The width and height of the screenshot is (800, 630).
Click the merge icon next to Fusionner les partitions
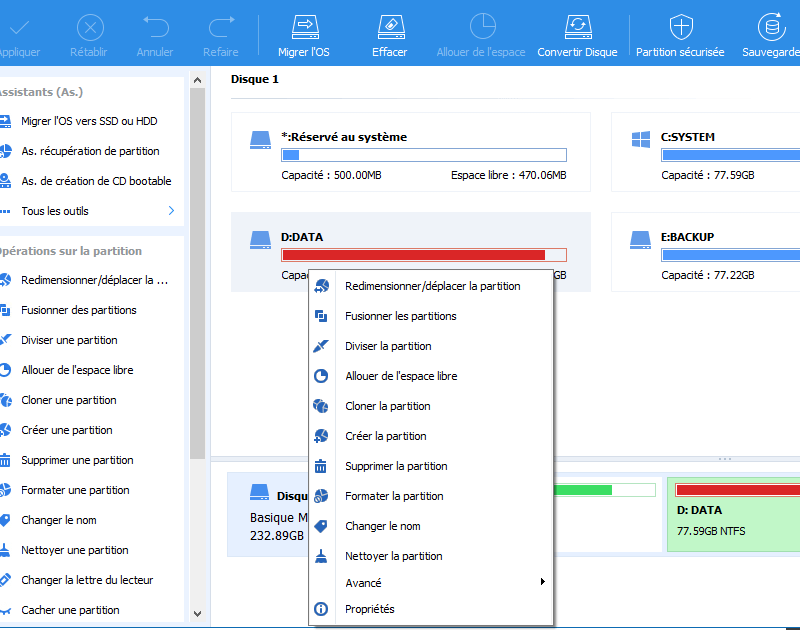point(321,316)
